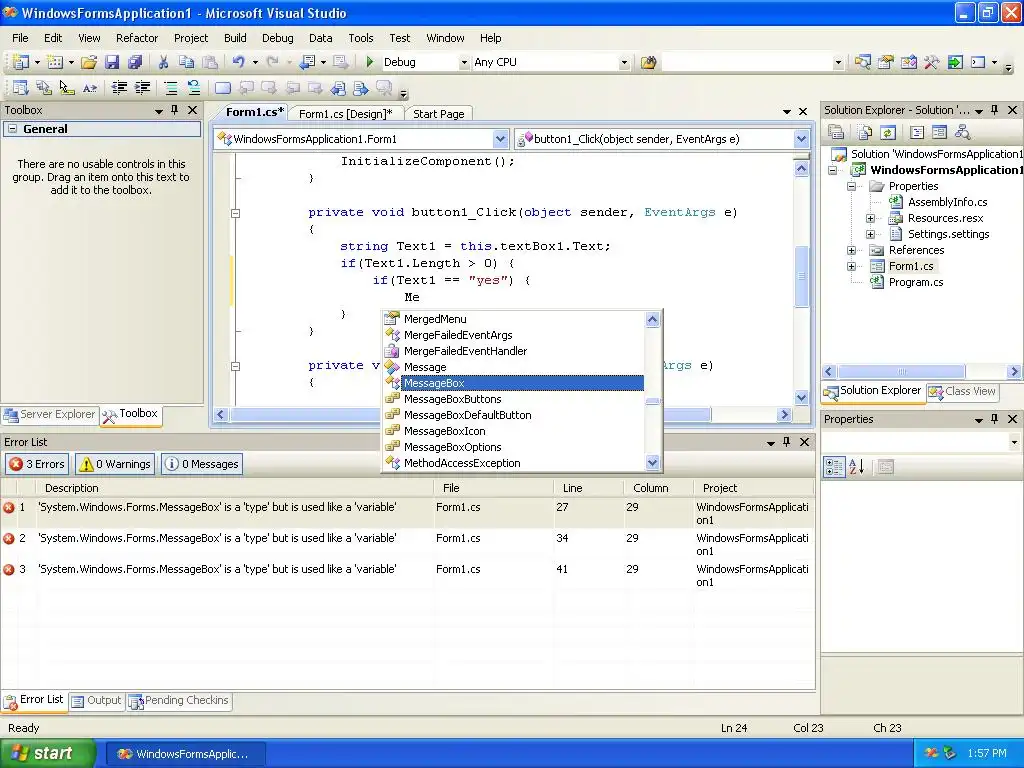This screenshot has height=768, width=1024.
Task: Click View Class Diagram icon in Solution Explorer
Action: click(x=962, y=133)
